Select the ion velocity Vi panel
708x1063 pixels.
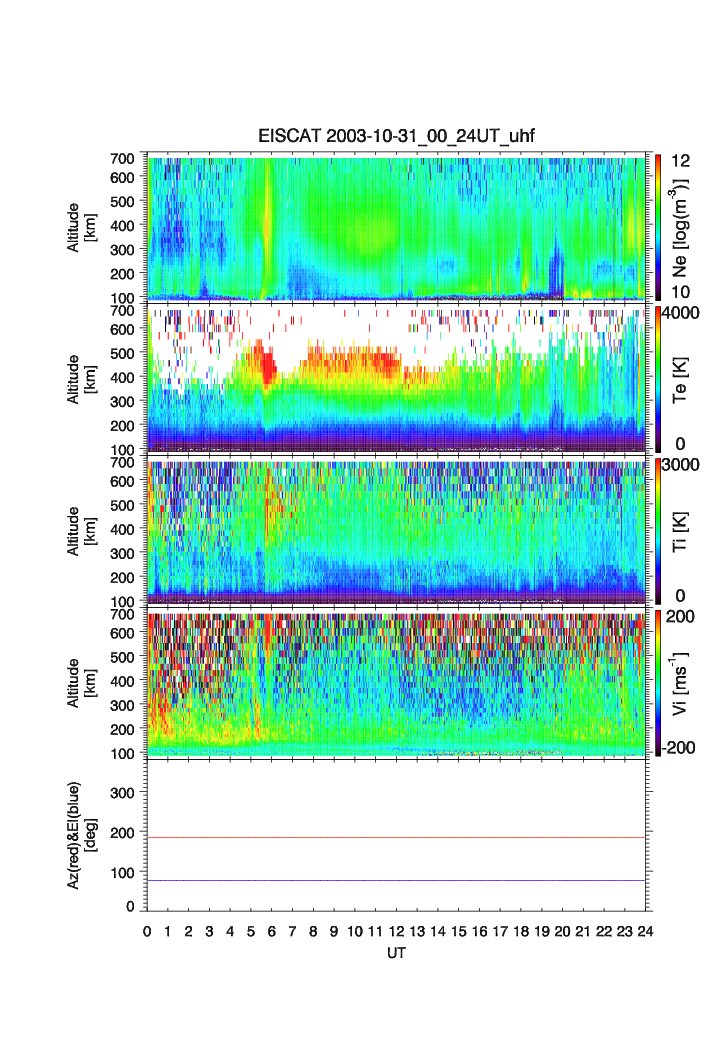point(396,683)
